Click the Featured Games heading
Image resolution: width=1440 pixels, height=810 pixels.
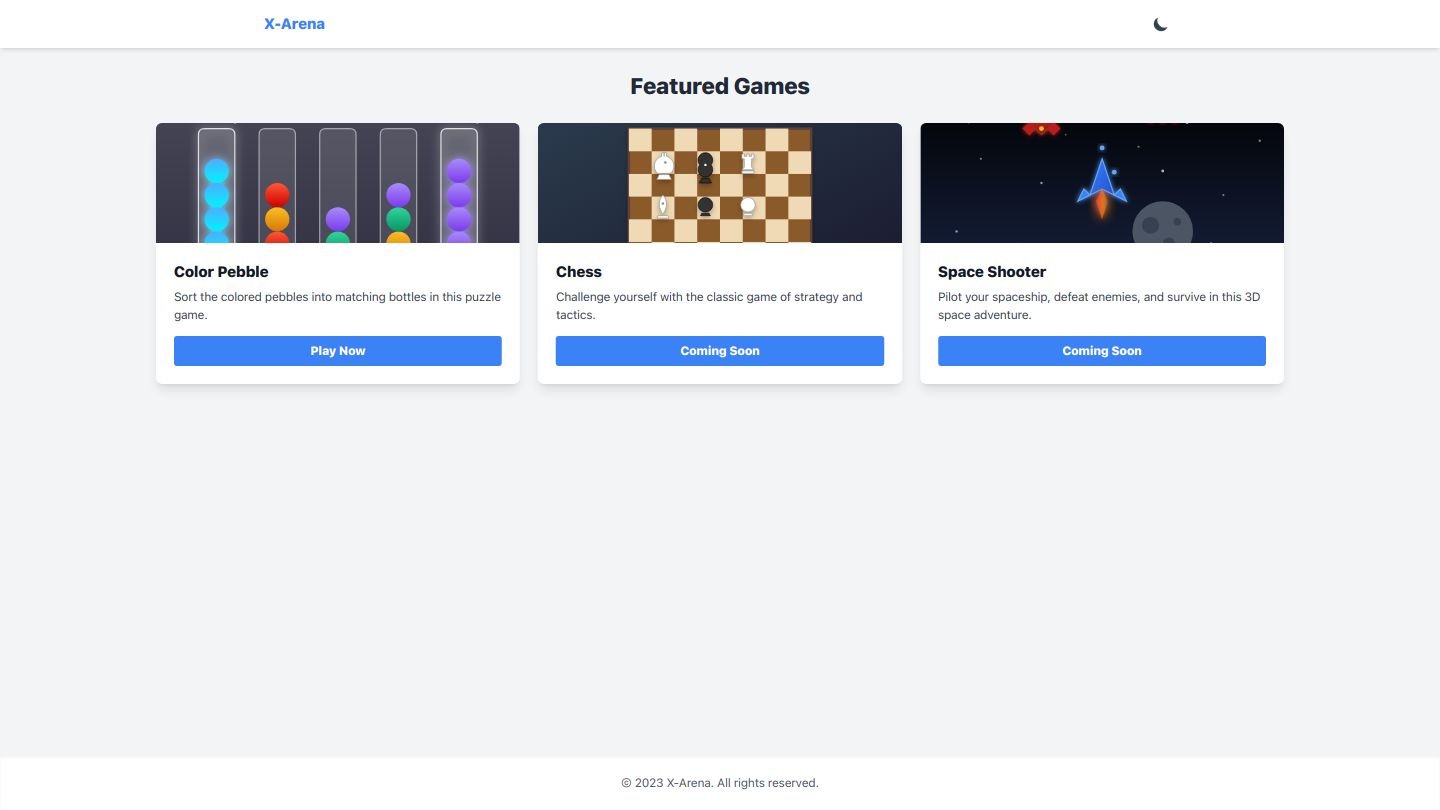point(719,87)
